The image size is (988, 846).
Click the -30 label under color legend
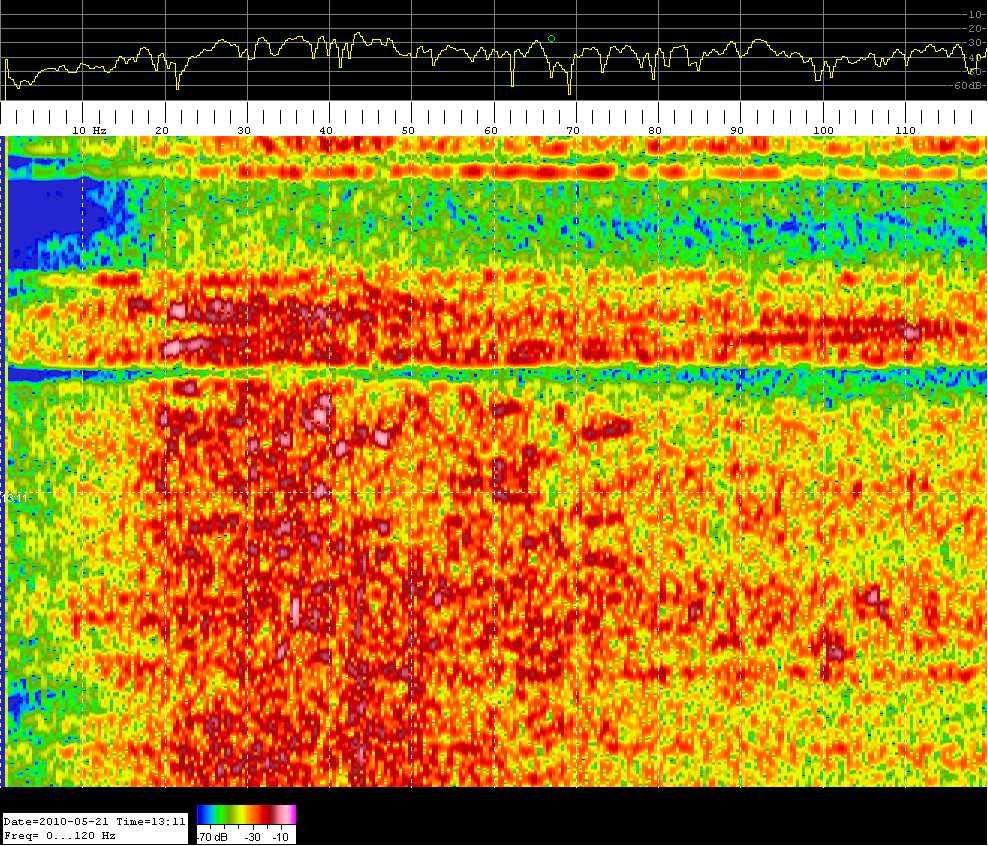pyautogui.click(x=253, y=836)
